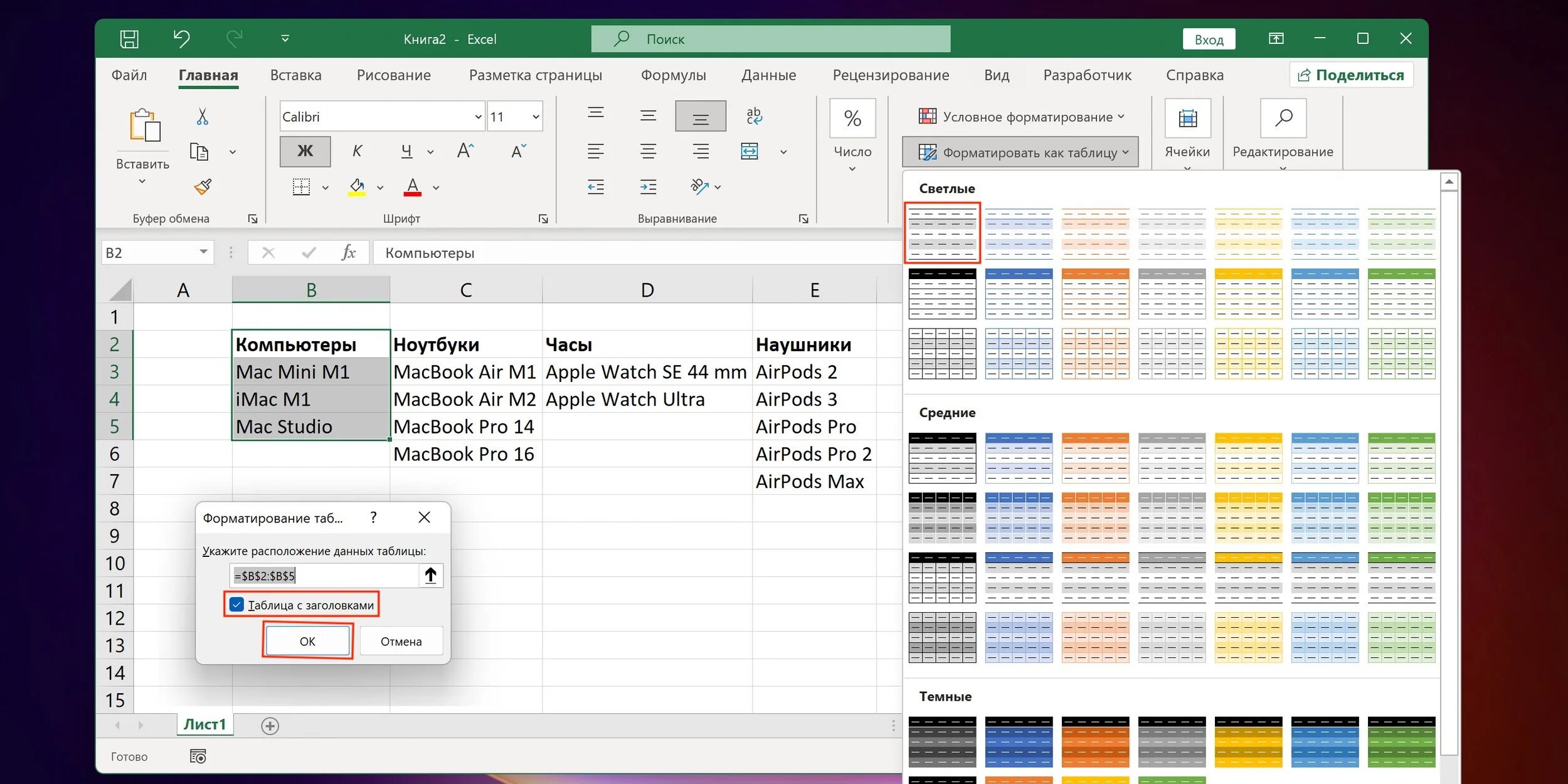Toggle bottom align button in ribbon

[x=701, y=116]
